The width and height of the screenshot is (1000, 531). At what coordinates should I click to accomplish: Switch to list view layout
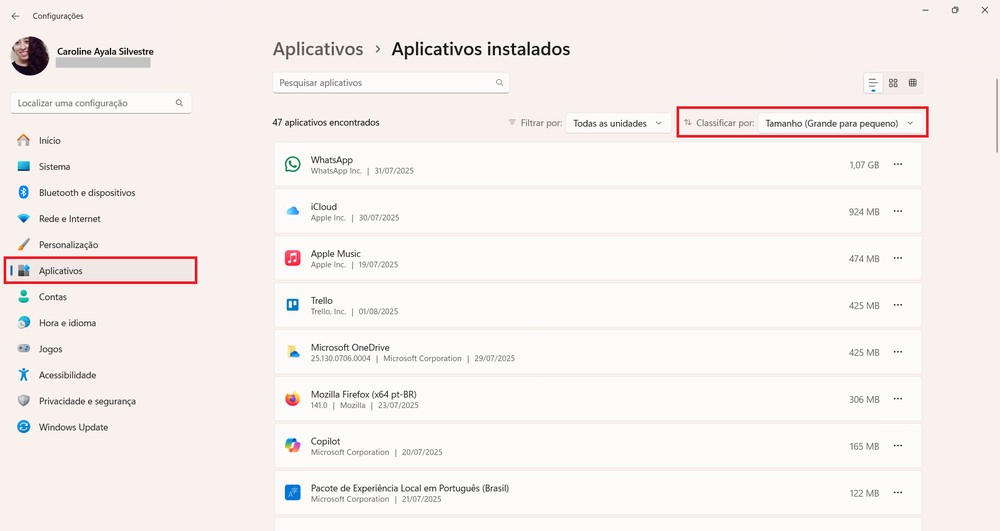[x=873, y=83]
